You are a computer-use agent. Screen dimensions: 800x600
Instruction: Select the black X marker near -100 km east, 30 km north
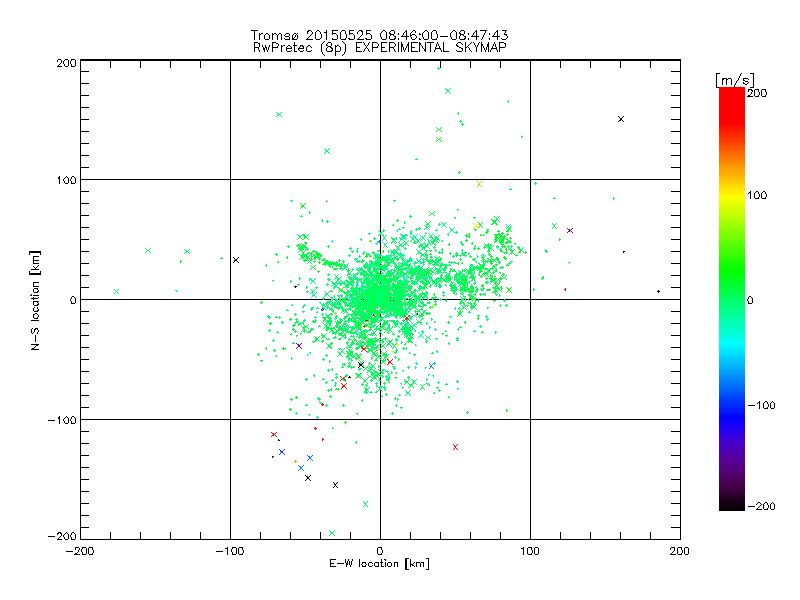[x=236, y=260]
